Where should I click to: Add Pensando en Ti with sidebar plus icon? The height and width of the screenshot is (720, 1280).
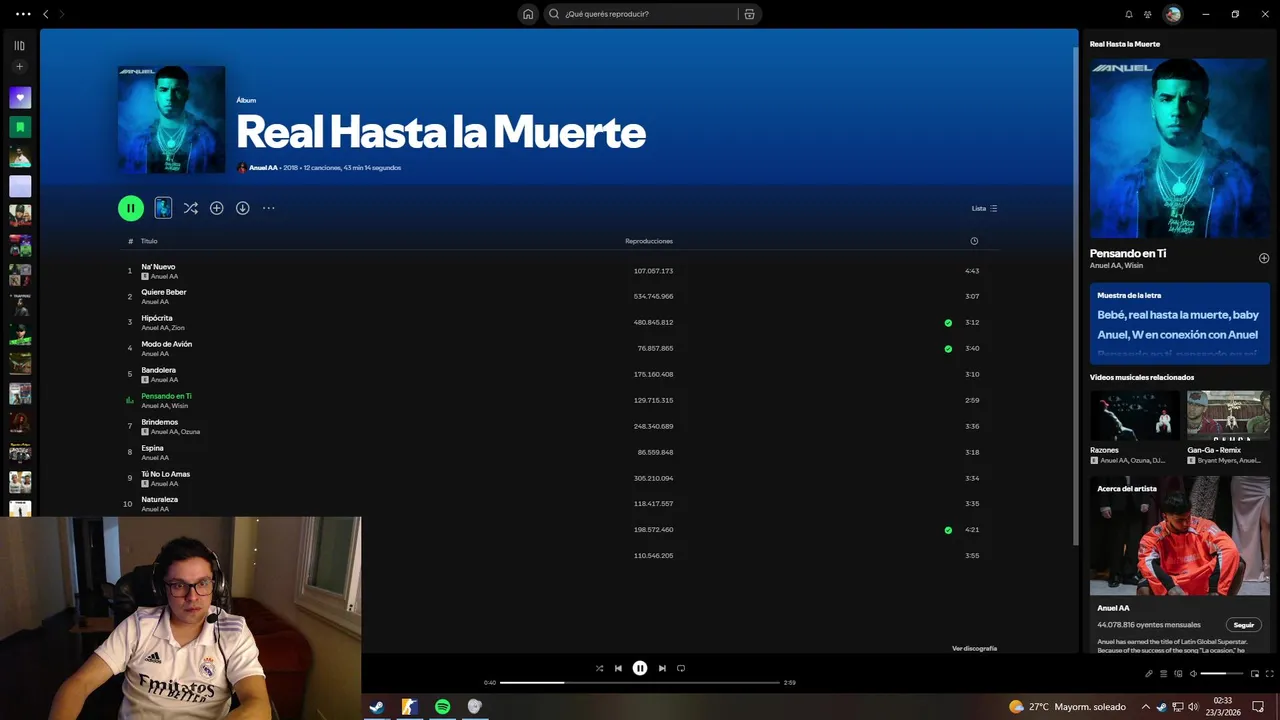[1264, 258]
